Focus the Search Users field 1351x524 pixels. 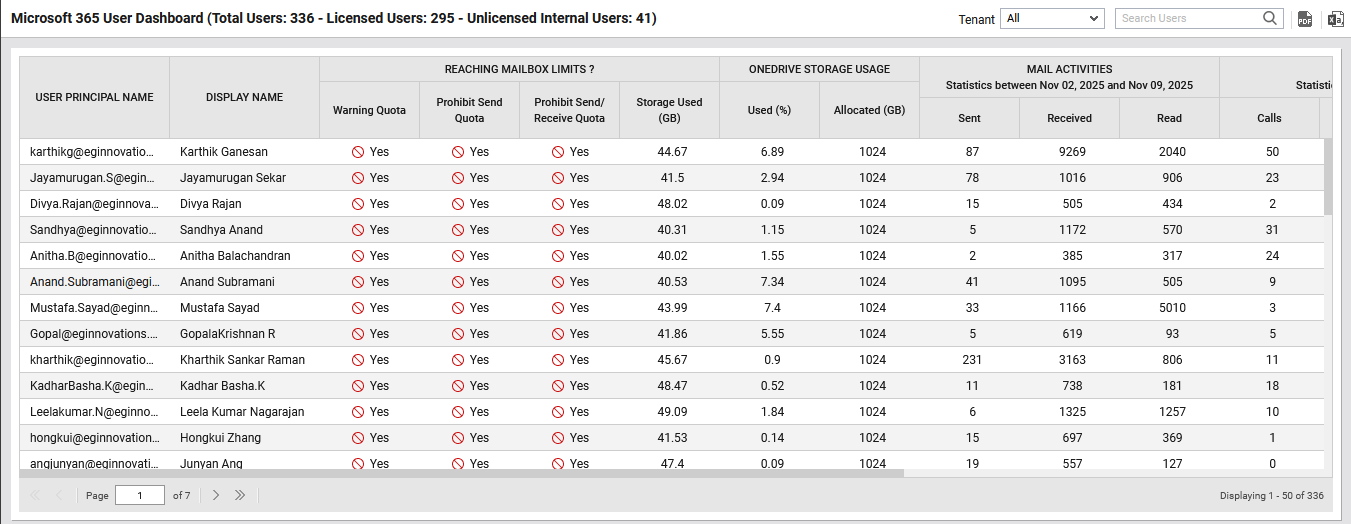pos(1188,18)
